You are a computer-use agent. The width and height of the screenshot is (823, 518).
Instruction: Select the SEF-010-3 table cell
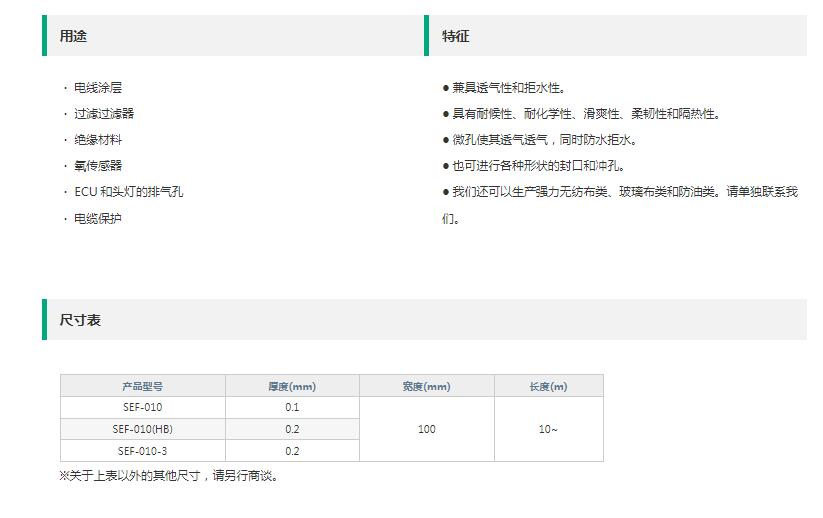[143, 451]
